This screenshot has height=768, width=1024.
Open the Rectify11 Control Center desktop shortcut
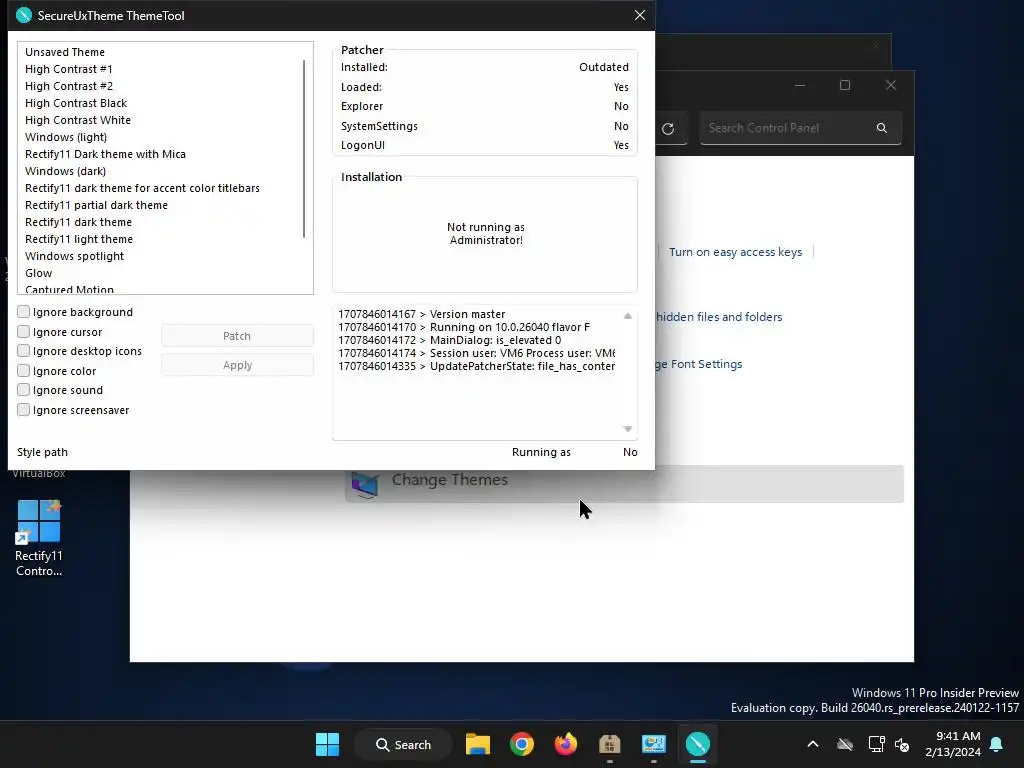point(39,538)
